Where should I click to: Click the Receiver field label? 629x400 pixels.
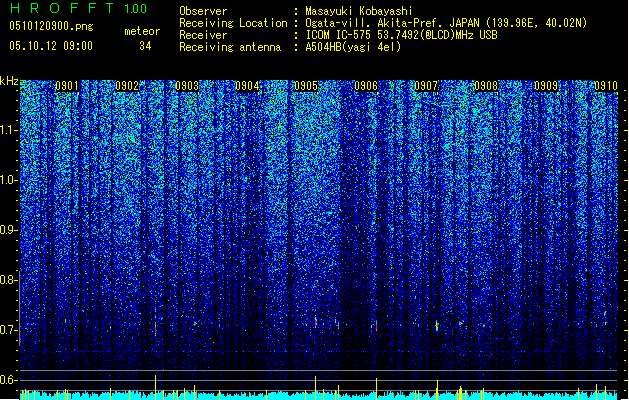pyautogui.click(x=203, y=35)
